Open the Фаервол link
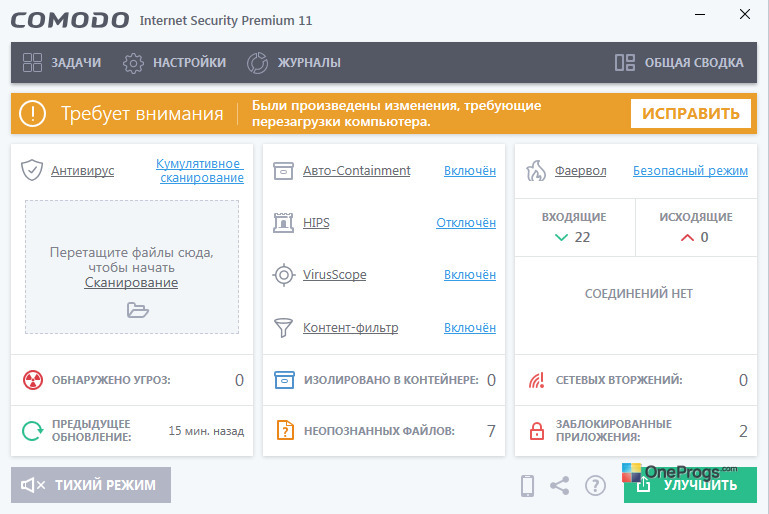The height and width of the screenshot is (514, 769). tap(580, 171)
